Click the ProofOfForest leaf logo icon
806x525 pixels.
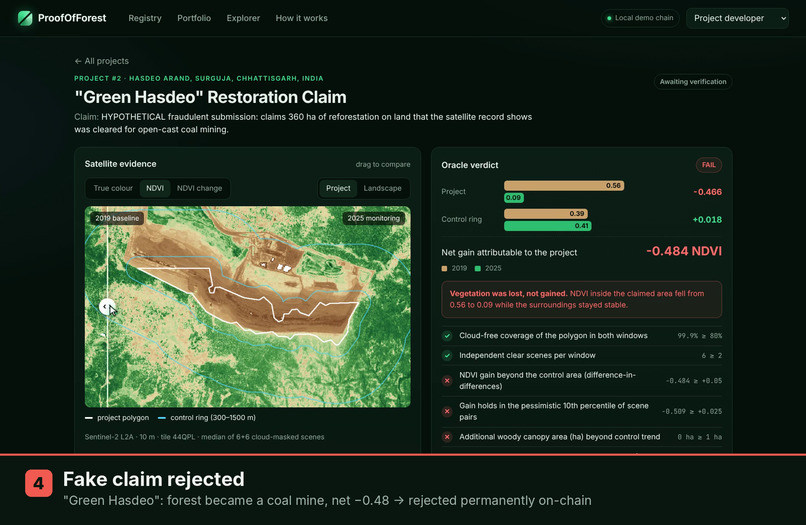click(x=25, y=18)
